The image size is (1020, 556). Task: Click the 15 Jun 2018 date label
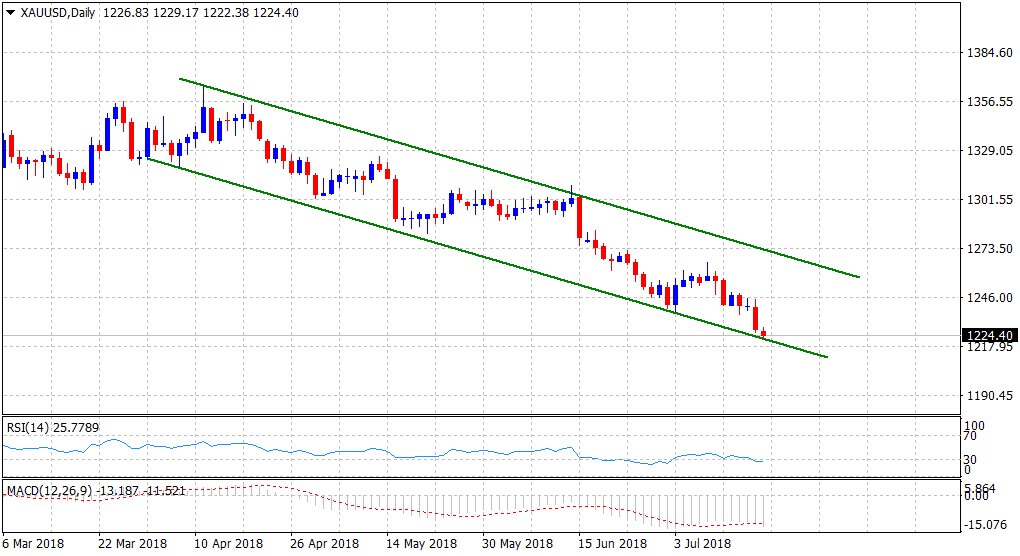point(613,543)
